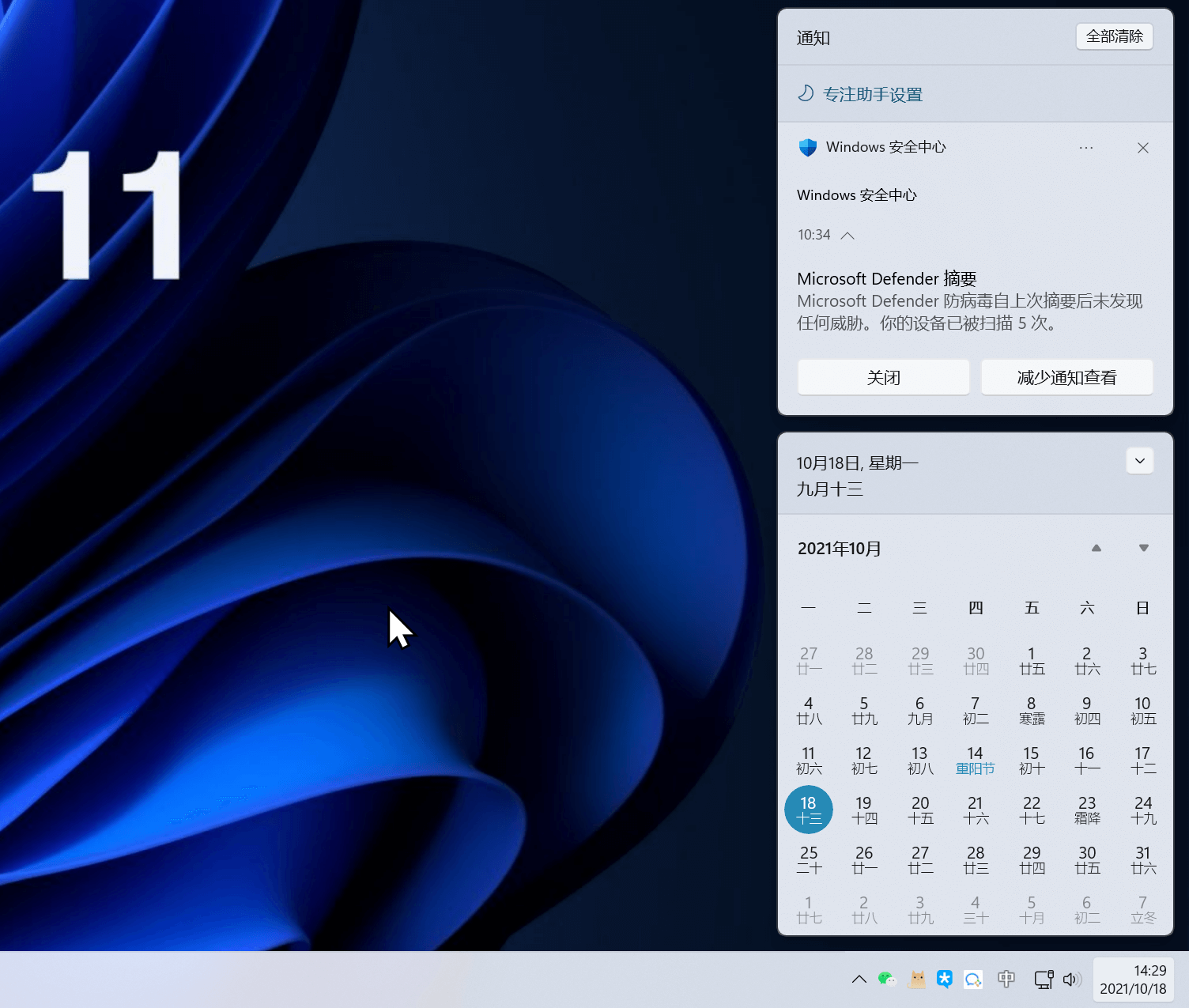Viewport: 1189px width, 1008px height.
Task: Click the 关闭 button in notification
Action: (x=883, y=377)
